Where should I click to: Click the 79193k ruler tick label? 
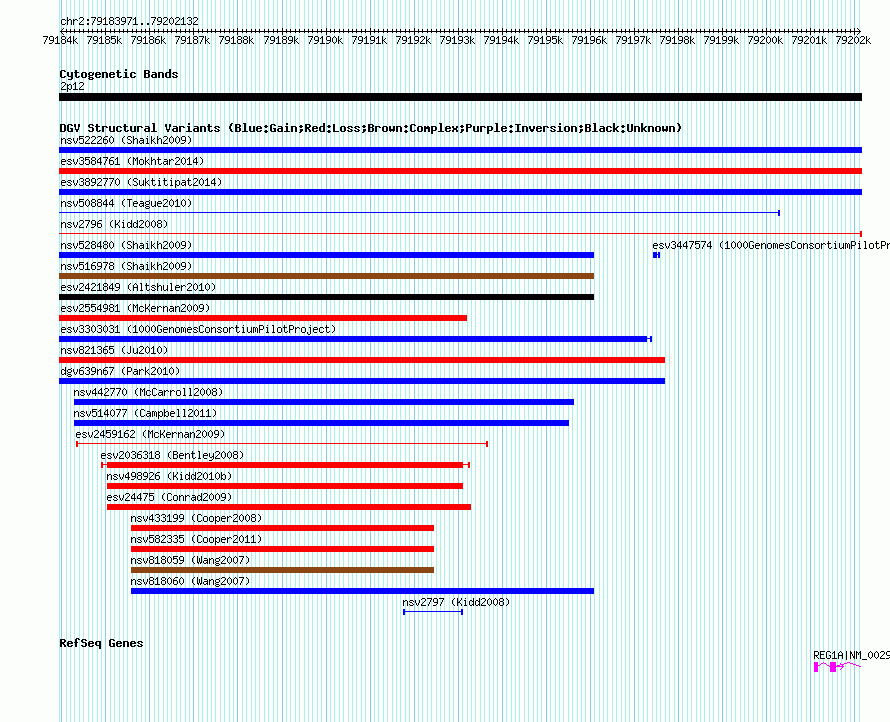(x=457, y=40)
